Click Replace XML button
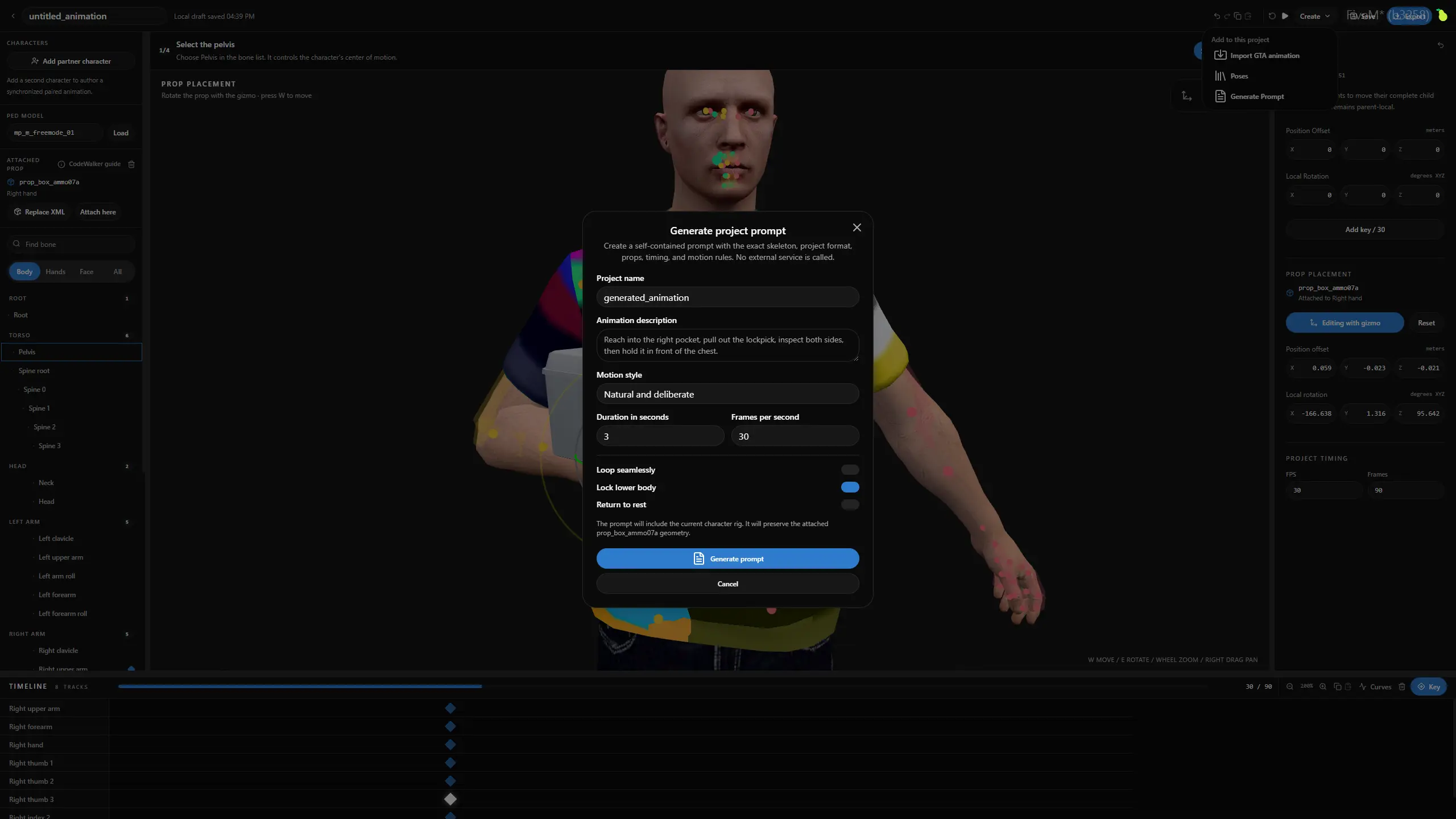The image size is (1456, 819). tap(39, 212)
